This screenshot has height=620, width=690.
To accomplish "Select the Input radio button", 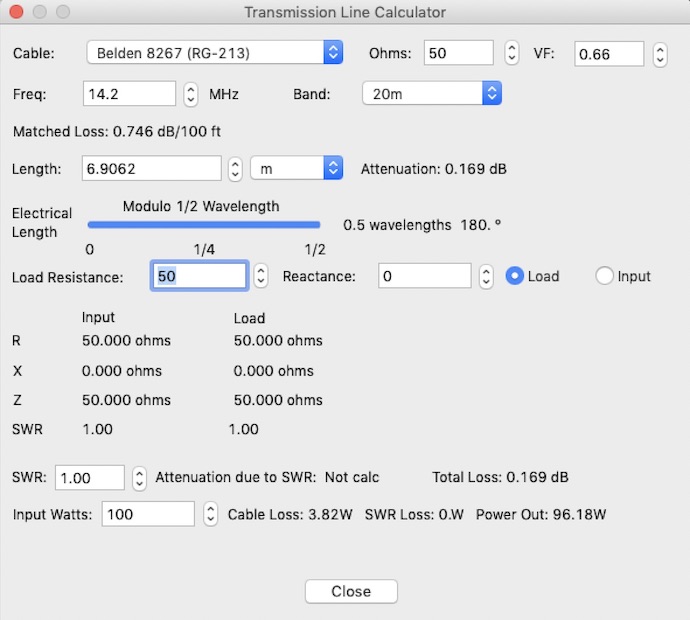I will coord(604,276).
